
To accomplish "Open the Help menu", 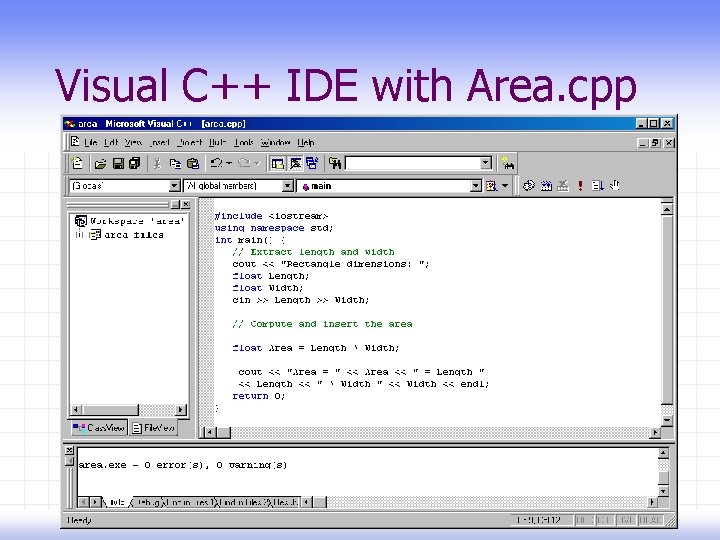I will (306, 143).
